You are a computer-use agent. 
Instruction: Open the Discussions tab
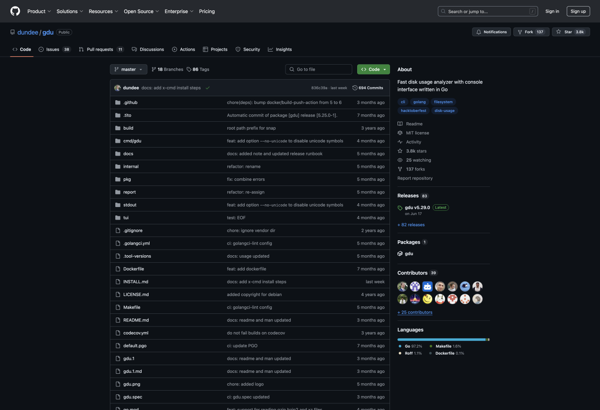[x=148, y=49]
